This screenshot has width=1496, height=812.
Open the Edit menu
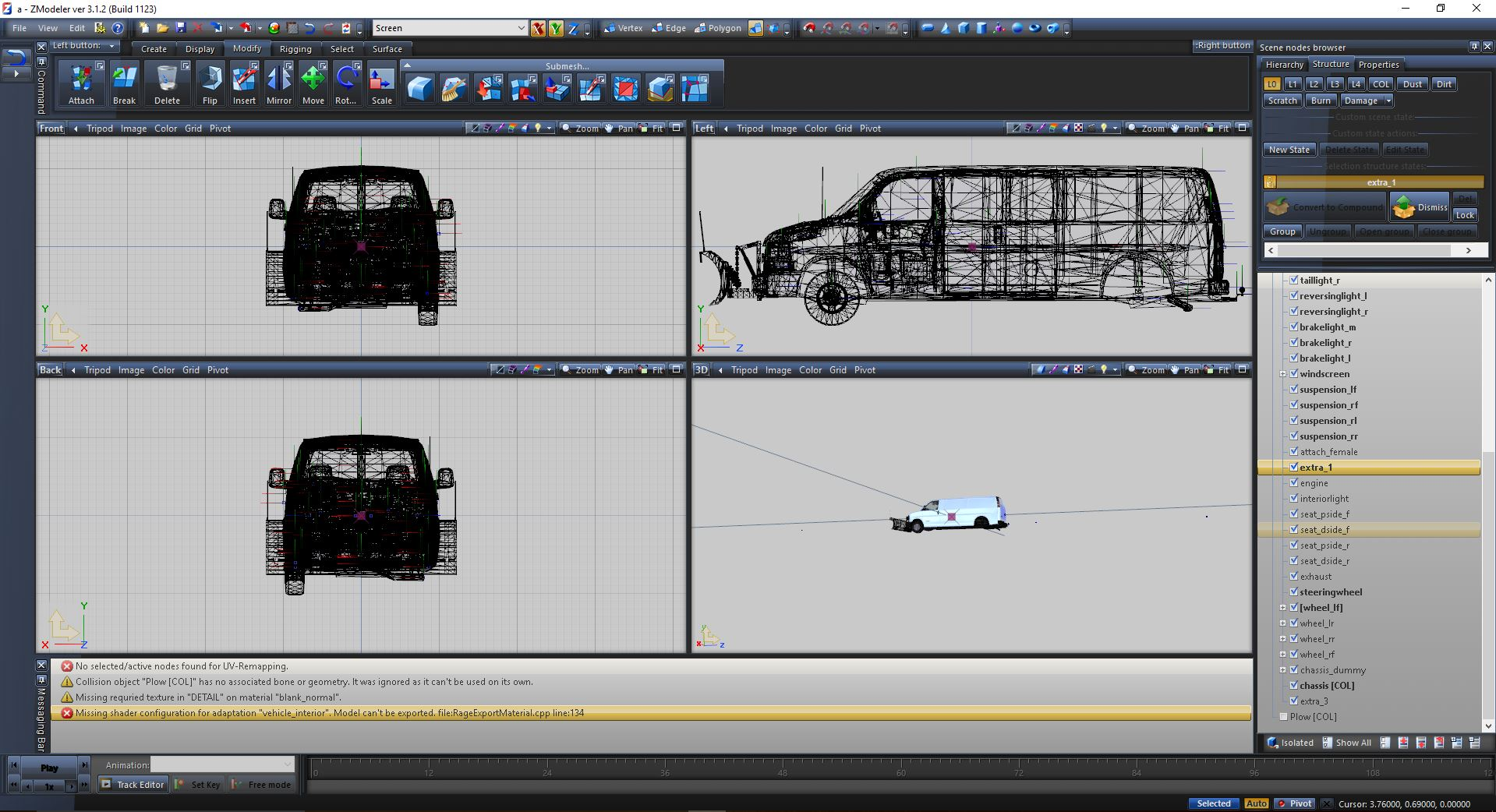(77, 28)
